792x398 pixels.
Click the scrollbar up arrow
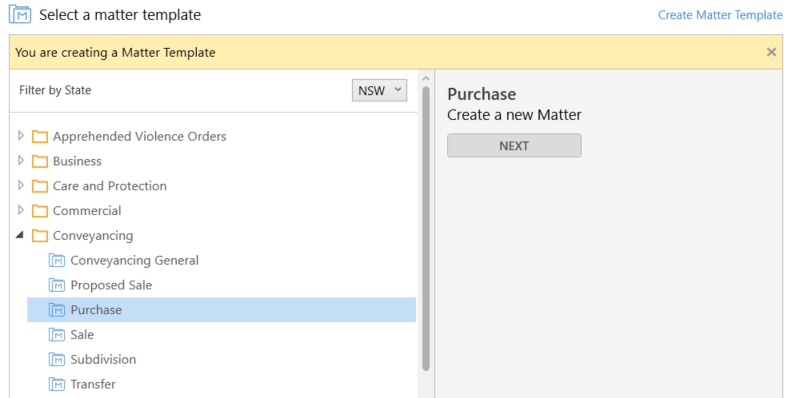pyautogui.click(x=426, y=78)
